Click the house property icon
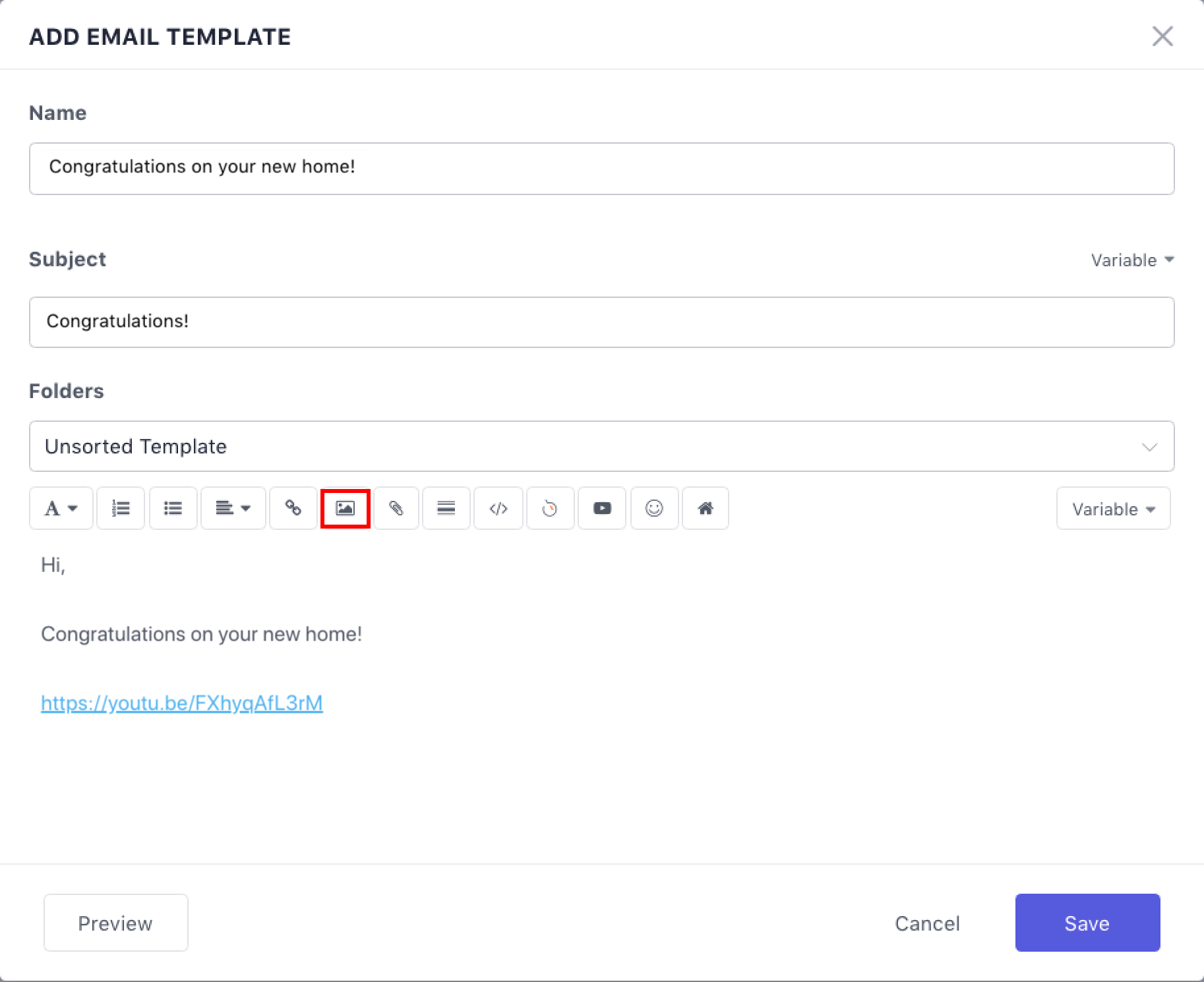 (705, 508)
